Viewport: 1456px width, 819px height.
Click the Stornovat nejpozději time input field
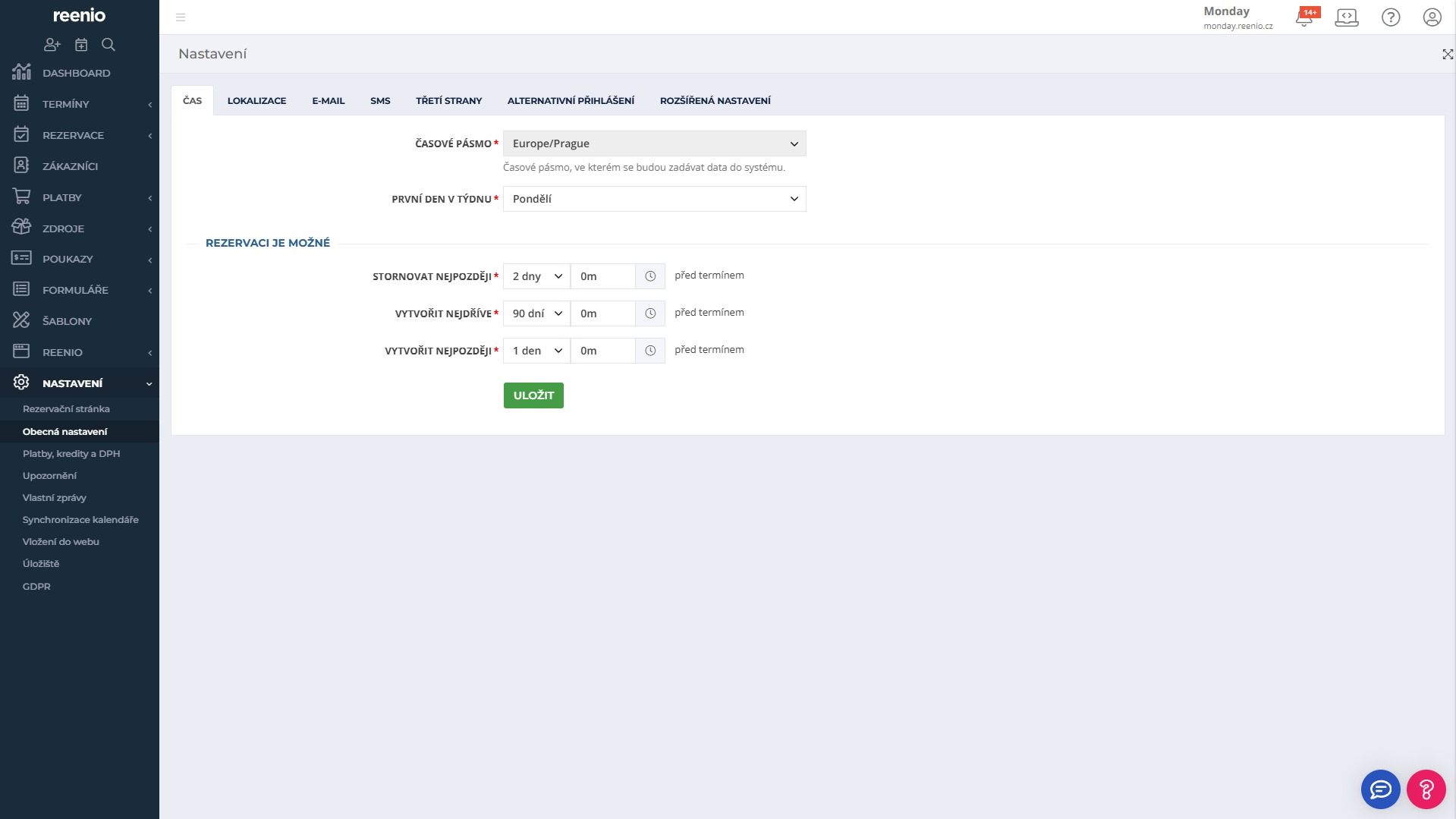[603, 276]
